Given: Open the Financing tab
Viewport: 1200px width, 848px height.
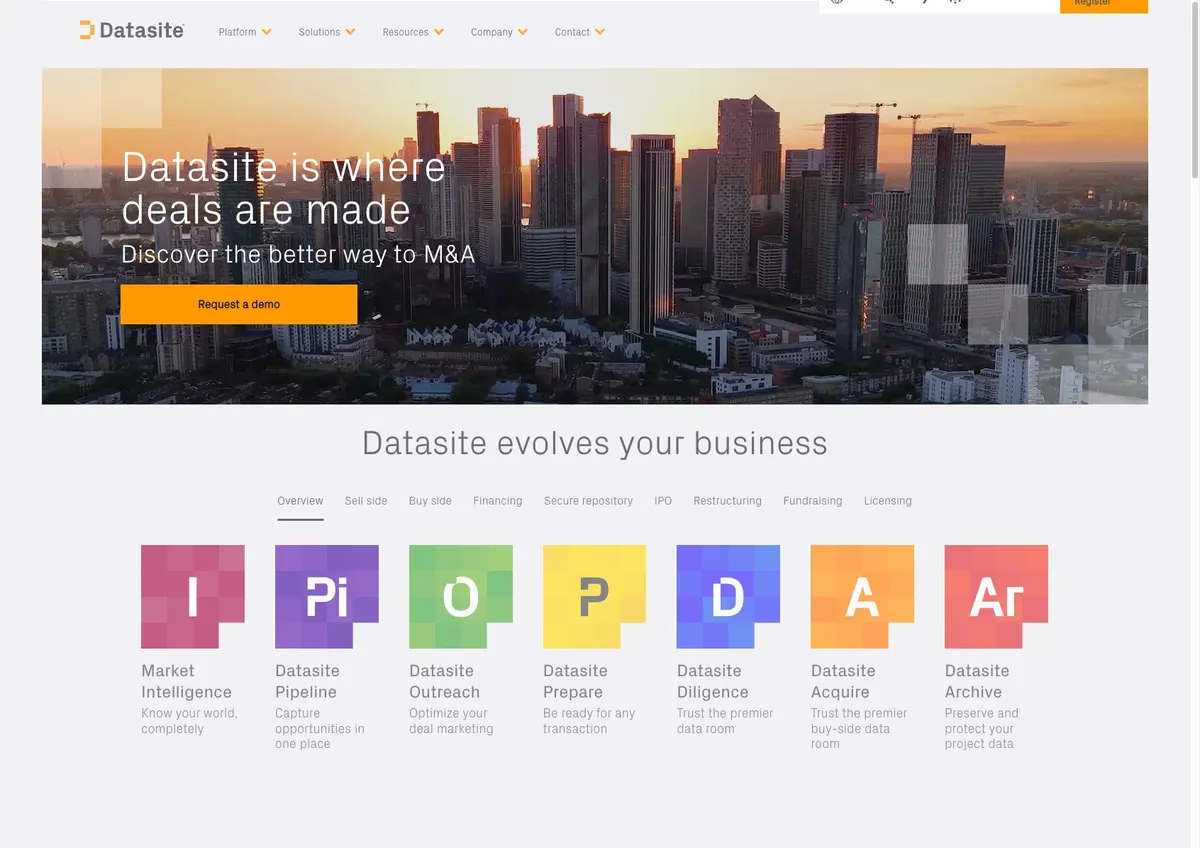Looking at the screenshot, I should click(x=498, y=501).
